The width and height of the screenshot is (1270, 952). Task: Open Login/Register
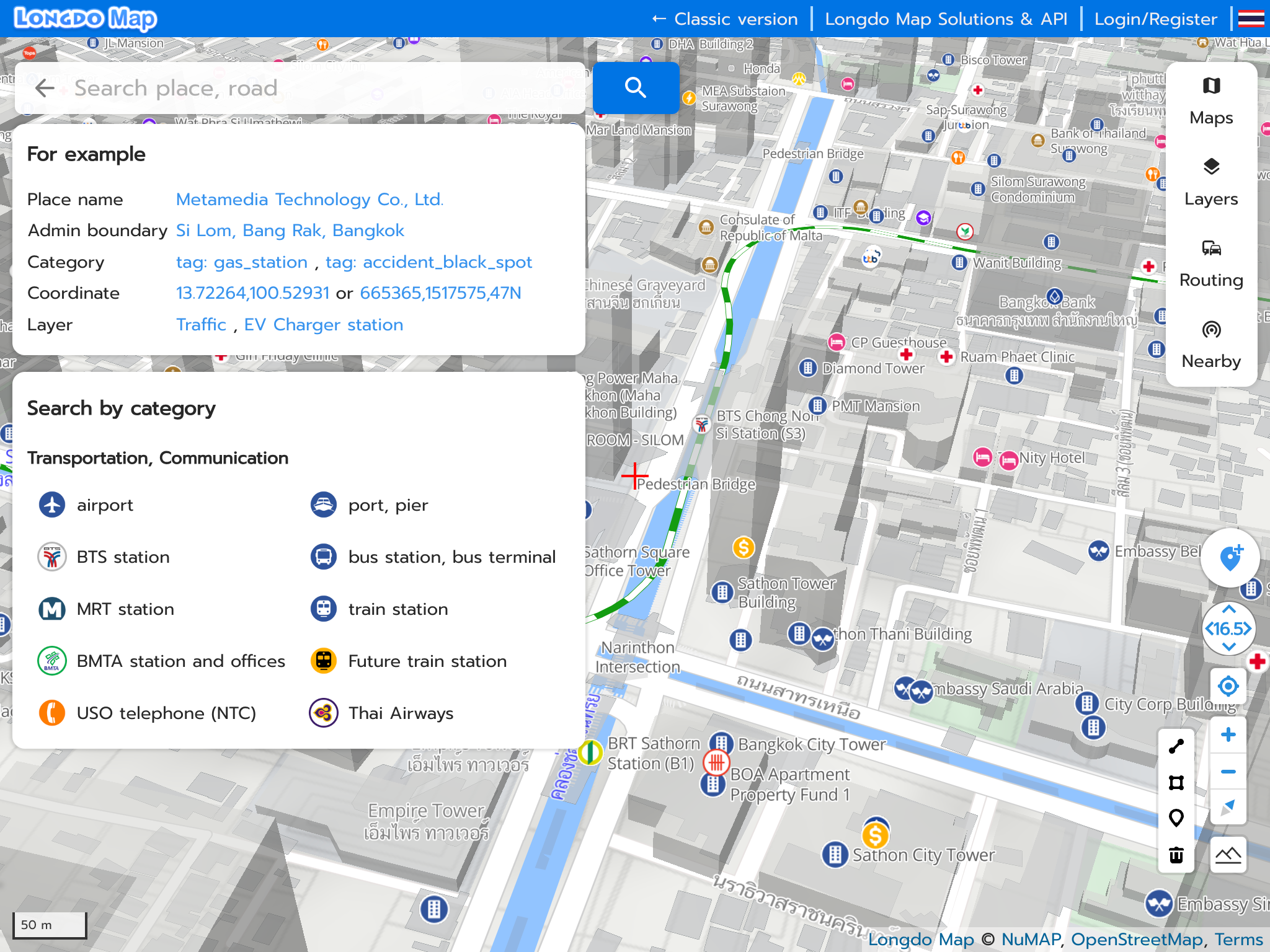[1156, 19]
